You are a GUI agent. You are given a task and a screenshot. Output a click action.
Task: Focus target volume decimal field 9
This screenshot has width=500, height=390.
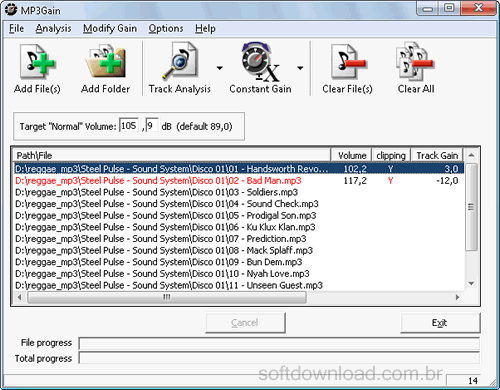pos(152,126)
